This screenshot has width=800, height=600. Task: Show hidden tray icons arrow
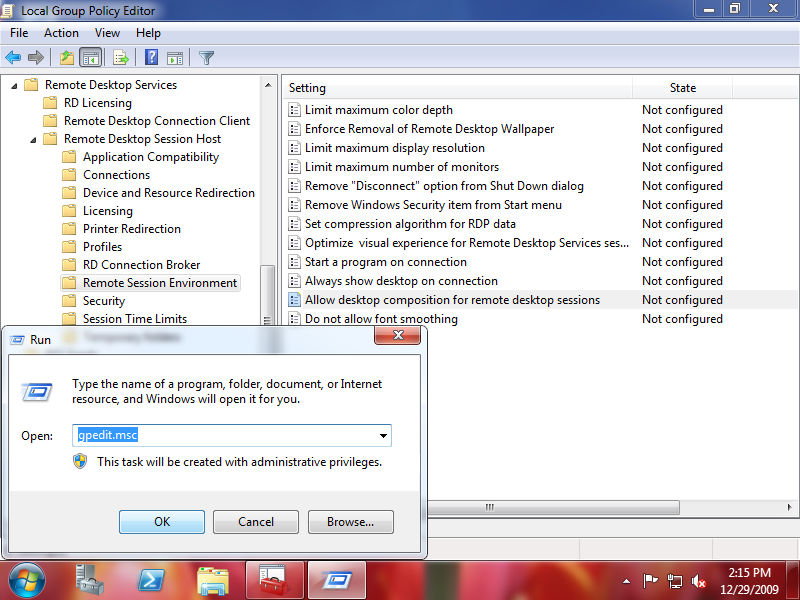(x=627, y=581)
